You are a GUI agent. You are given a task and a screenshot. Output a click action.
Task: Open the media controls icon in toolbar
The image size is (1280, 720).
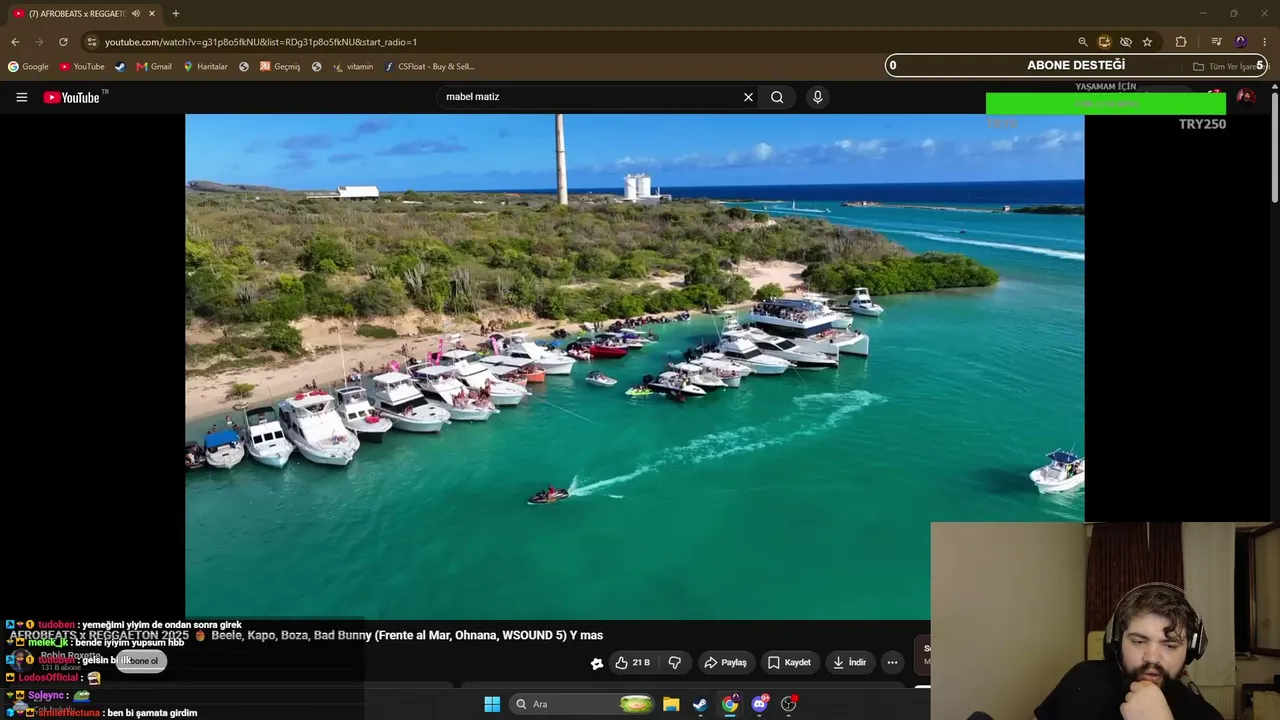click(x=1216, y=42)
